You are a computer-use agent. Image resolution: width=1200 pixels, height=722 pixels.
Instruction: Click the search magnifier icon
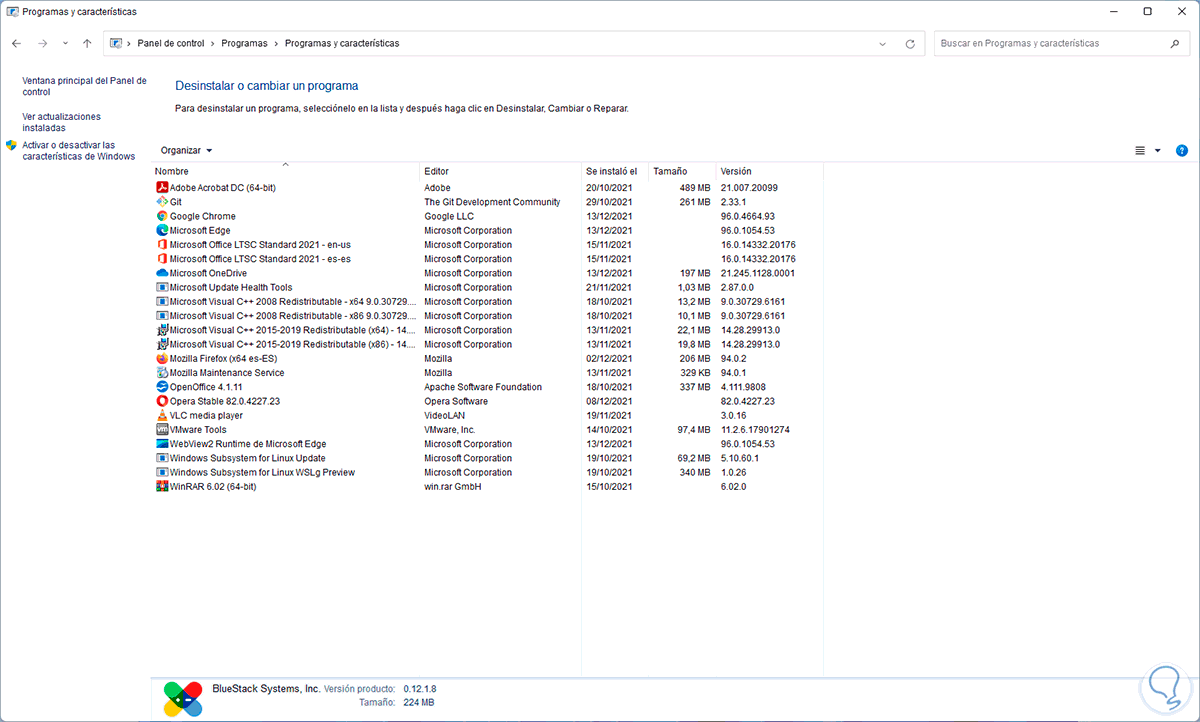pos(1175,44)
